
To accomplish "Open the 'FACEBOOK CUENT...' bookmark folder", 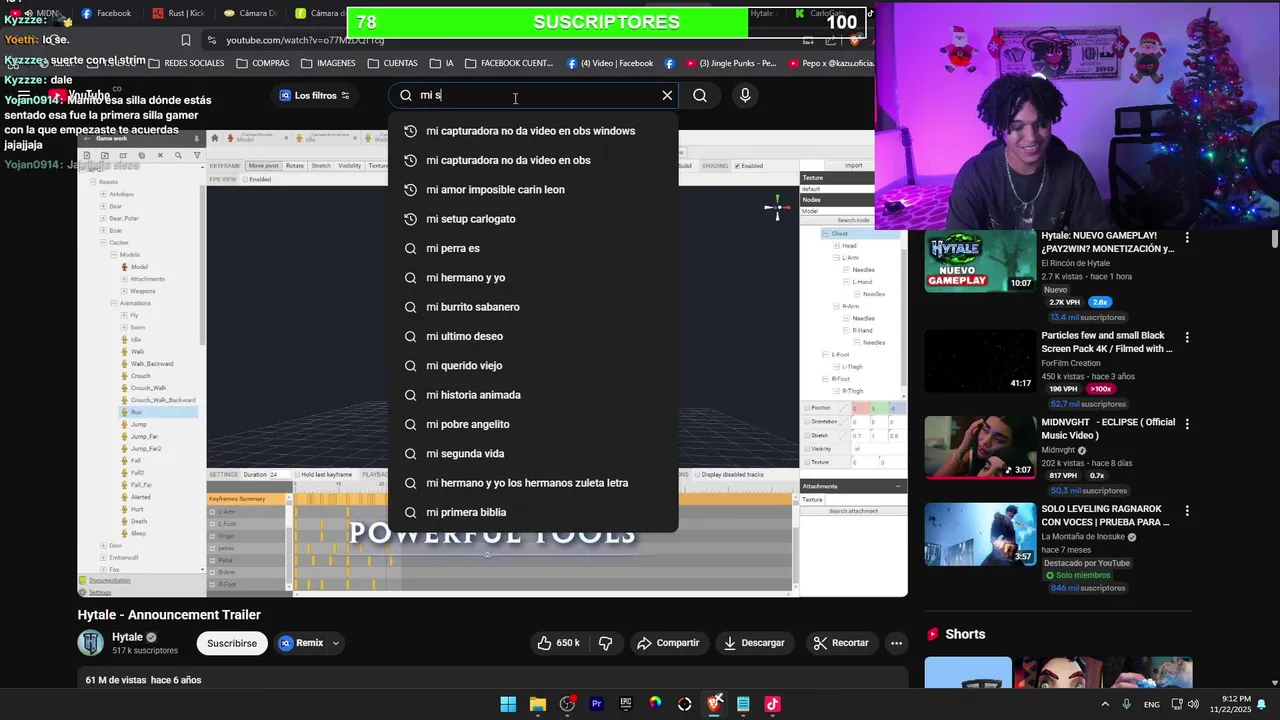I will (x=509, y=63).
